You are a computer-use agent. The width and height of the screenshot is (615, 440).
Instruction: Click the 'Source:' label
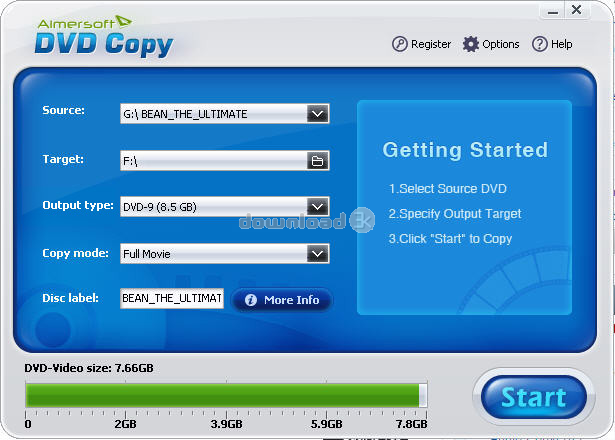63,110
